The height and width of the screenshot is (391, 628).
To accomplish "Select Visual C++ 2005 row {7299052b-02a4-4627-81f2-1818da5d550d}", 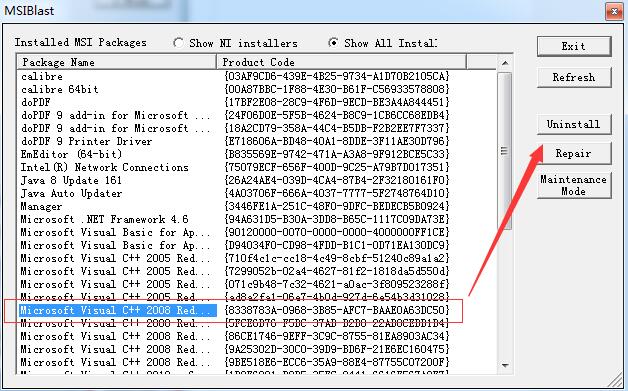I will tap(256, 271).
